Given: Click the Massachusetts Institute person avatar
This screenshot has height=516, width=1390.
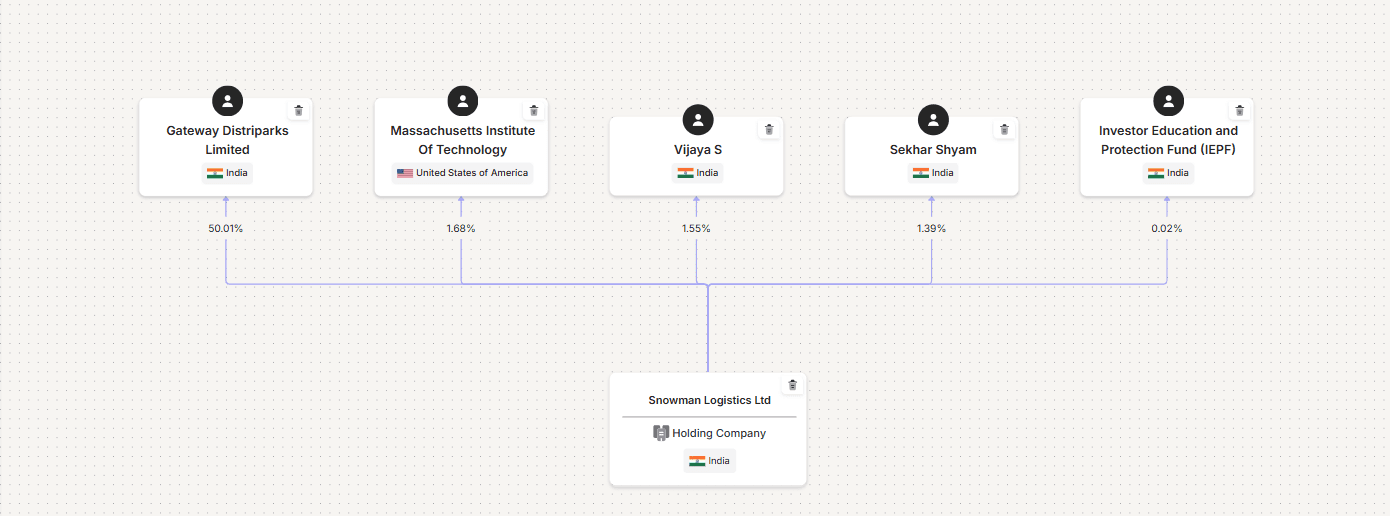Looking at the screenshot, I should point(463,101).
